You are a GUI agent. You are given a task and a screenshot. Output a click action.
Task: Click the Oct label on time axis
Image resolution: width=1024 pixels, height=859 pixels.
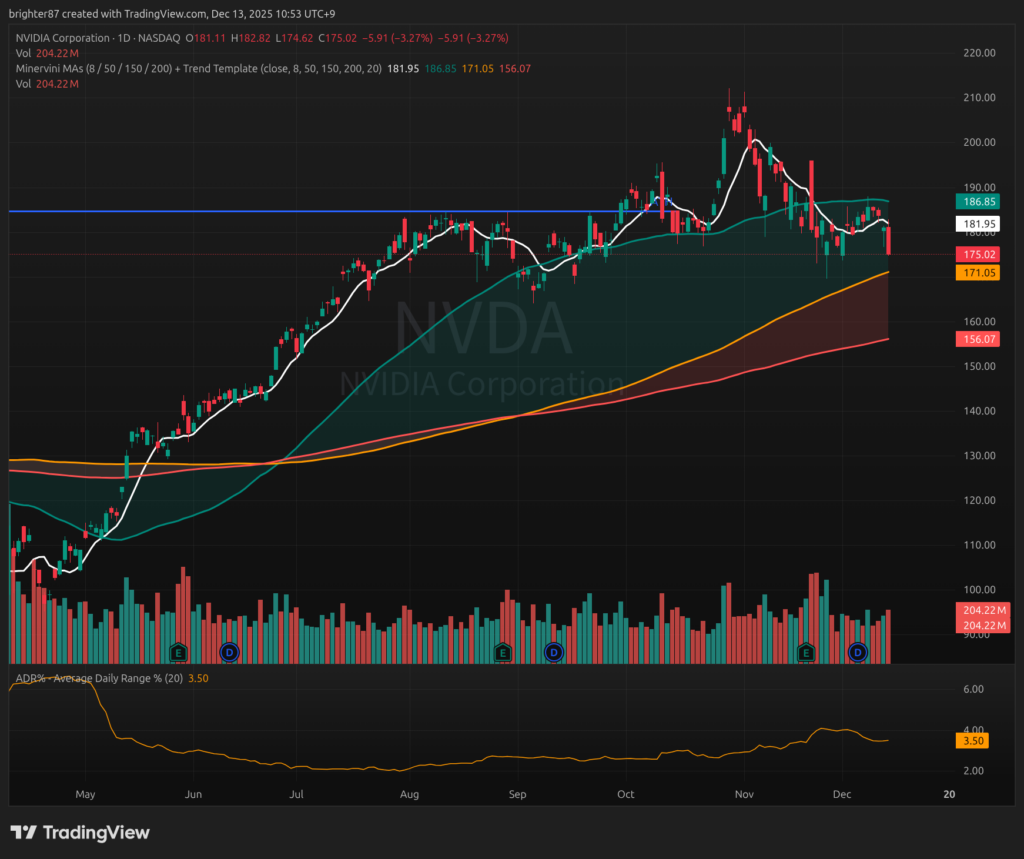(x=626, y=795)
